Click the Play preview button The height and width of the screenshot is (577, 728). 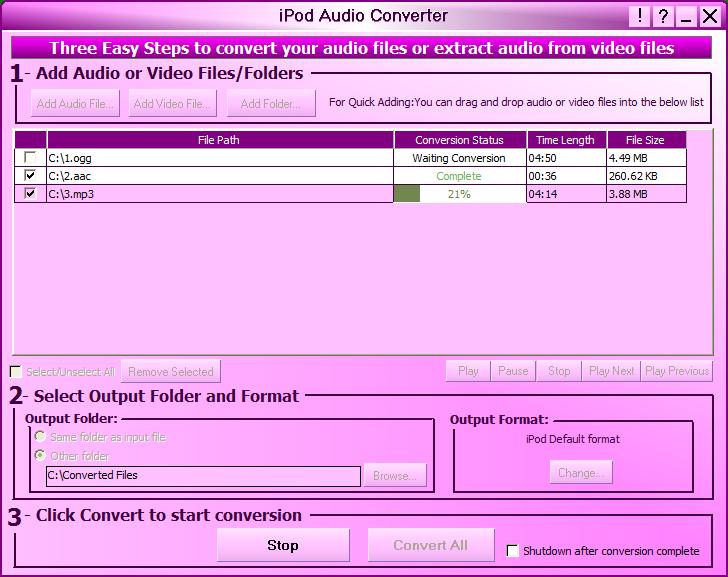pos(468,371)
